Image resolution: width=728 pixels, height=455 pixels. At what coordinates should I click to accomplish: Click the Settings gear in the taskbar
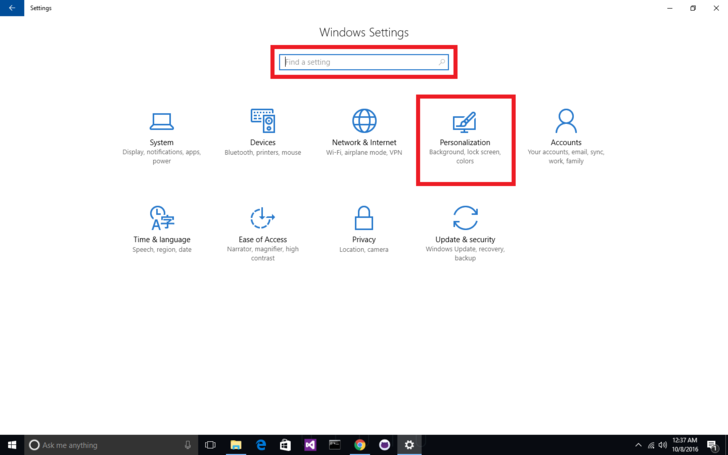pyautogui.click(x=409, y=445)
